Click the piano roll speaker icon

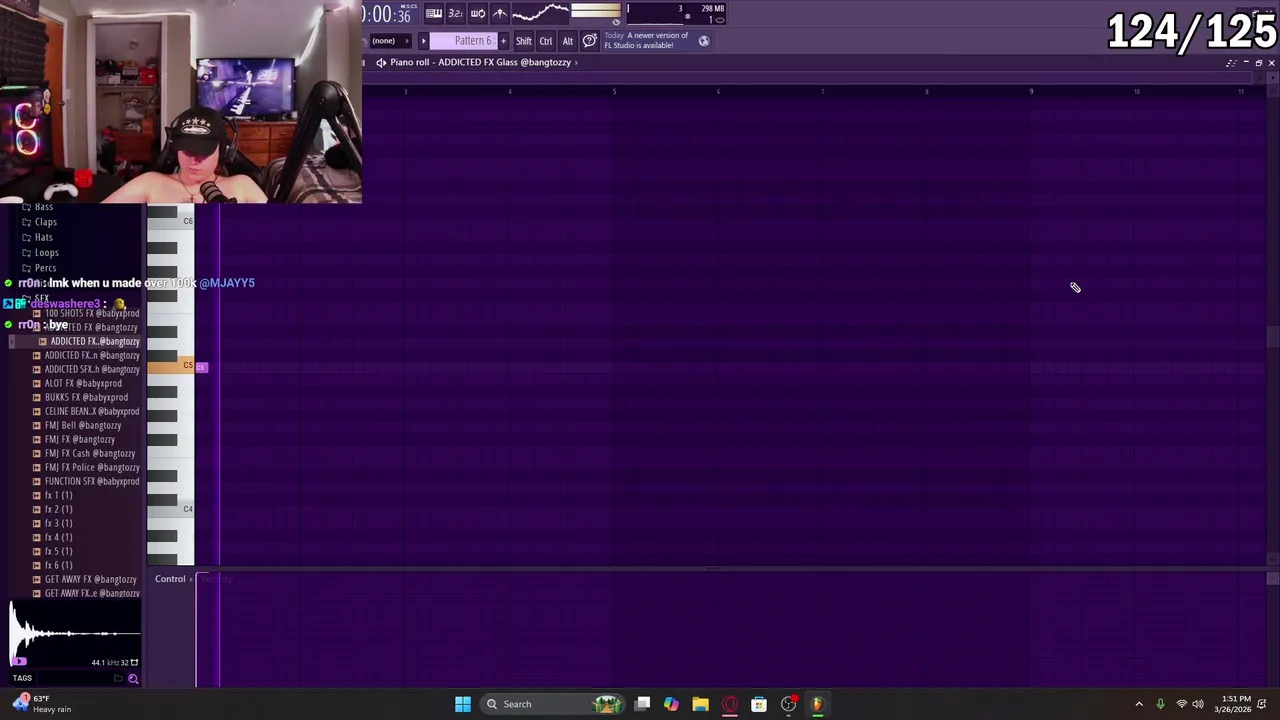pos(381,62)
